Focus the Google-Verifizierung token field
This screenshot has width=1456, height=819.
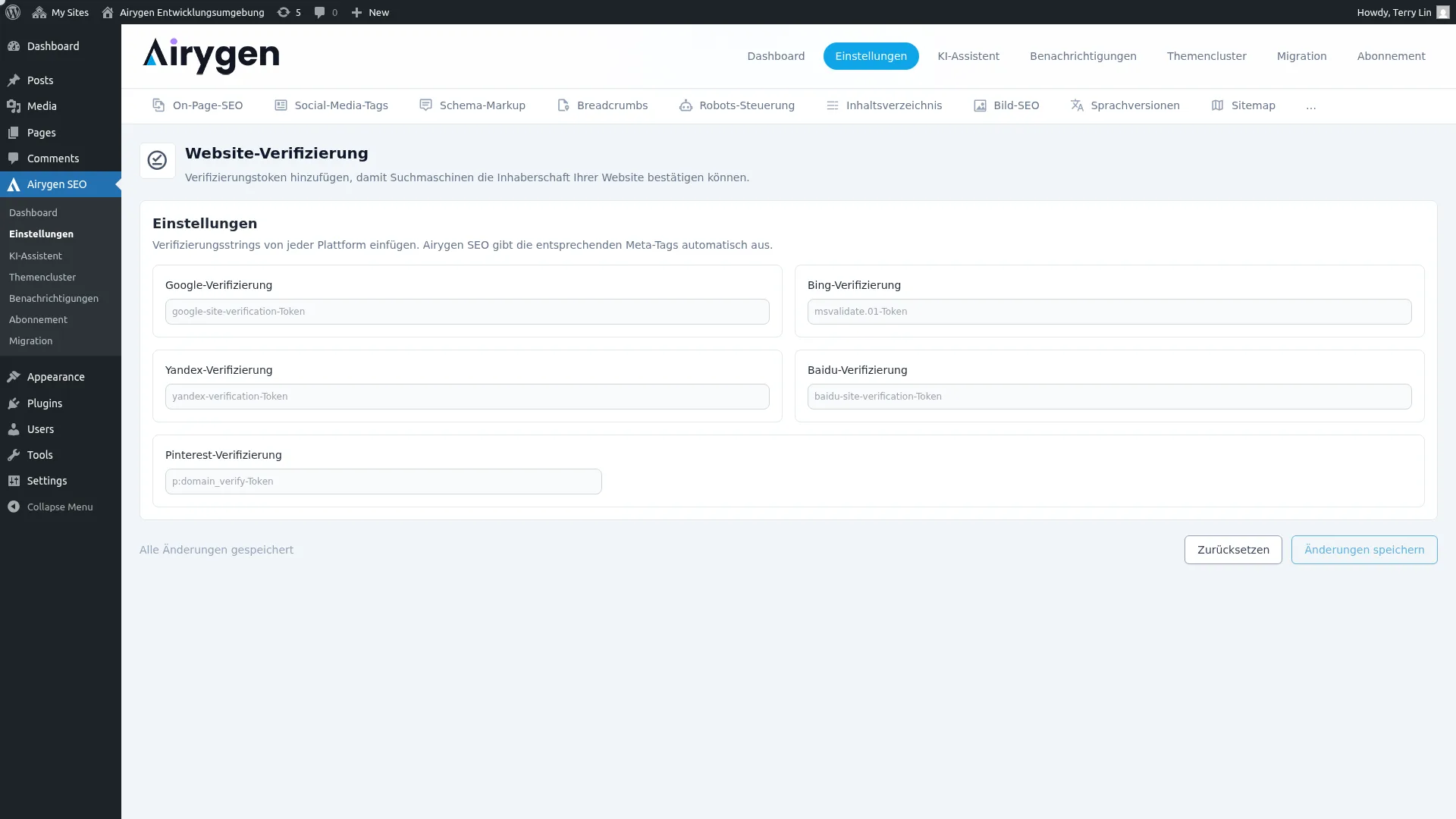tap(467, 312)
